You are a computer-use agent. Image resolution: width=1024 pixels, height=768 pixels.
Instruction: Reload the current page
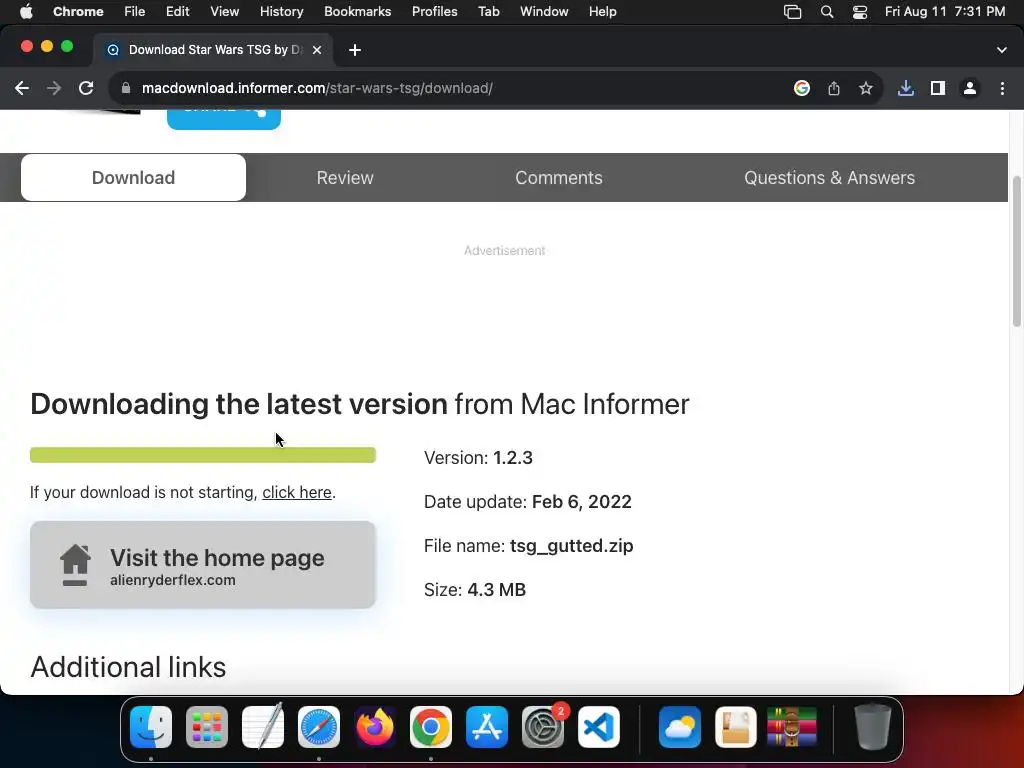pyautogui.click(x=86, y=88)
